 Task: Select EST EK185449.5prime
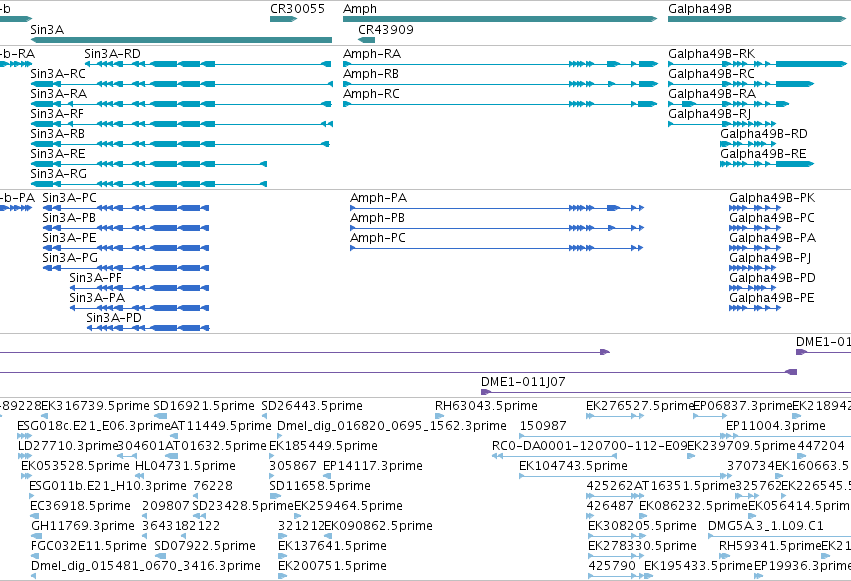pos(274,456)
